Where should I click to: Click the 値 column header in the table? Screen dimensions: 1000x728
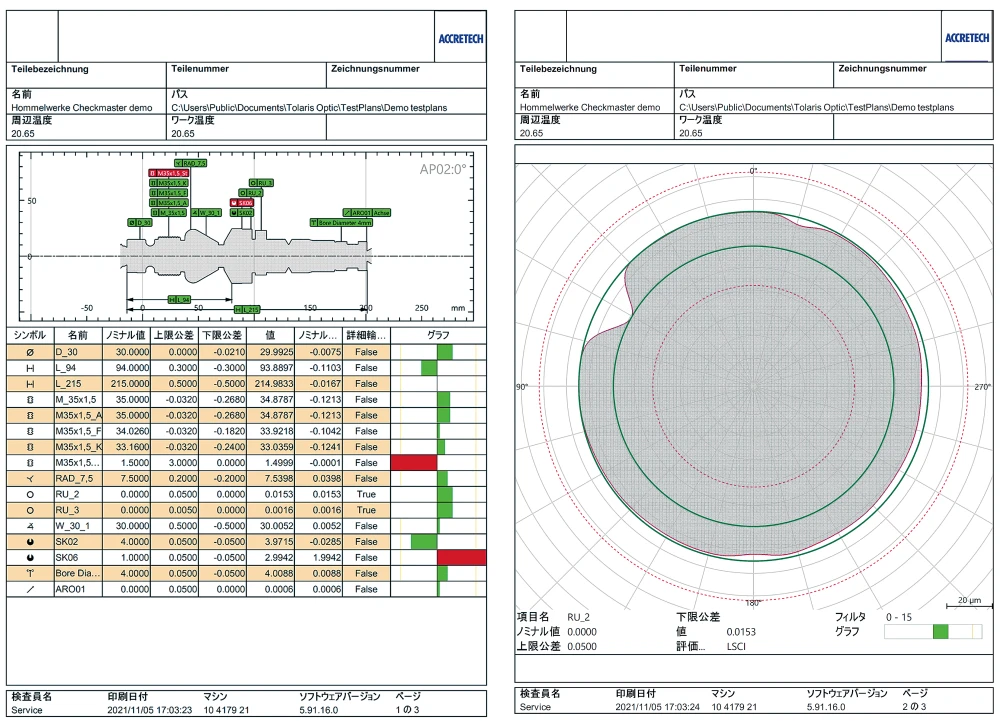269,335
